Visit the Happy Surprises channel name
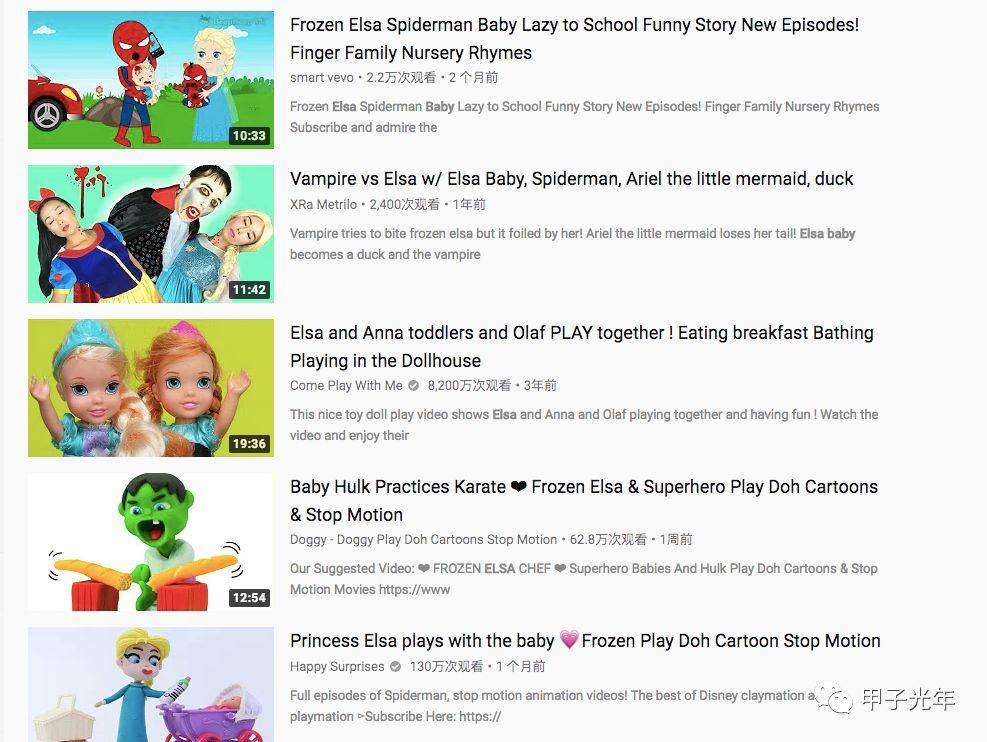This screenshot has height=742, width=987. [337, 666]
